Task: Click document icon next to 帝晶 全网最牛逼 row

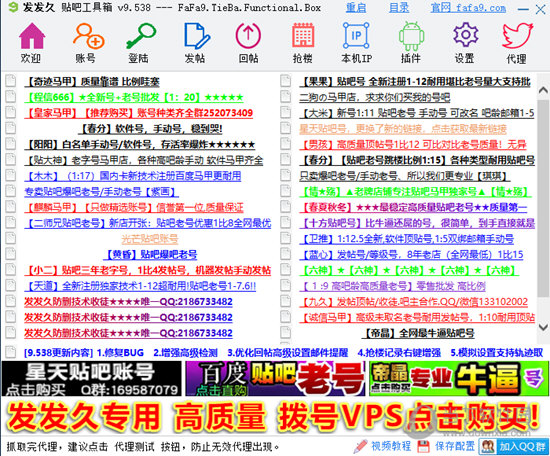Action: point(286,332)
